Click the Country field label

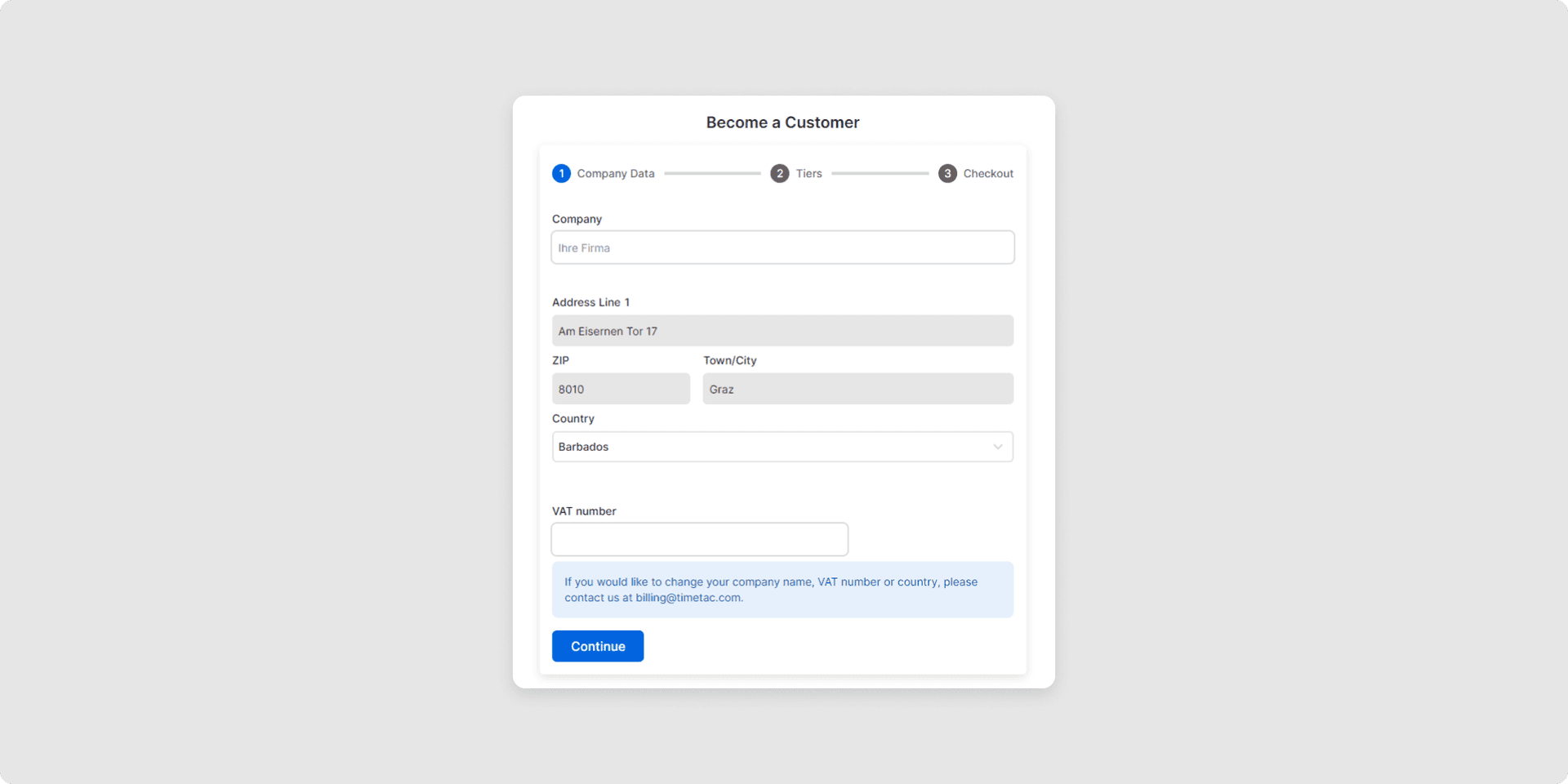573,418
